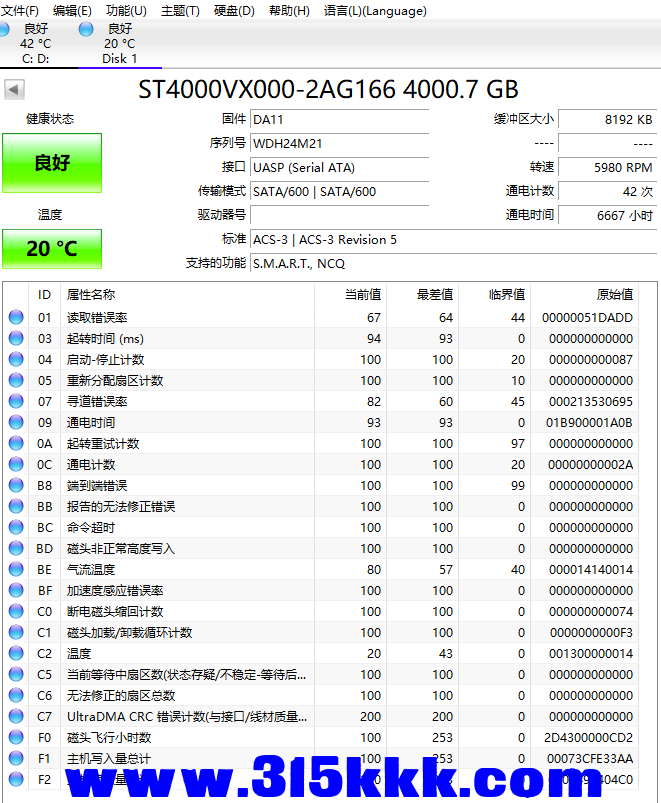Open the 编辑(E) menu
Image resolution: width=661 pixels, height=803 pixels.
[x=72, y=11]
